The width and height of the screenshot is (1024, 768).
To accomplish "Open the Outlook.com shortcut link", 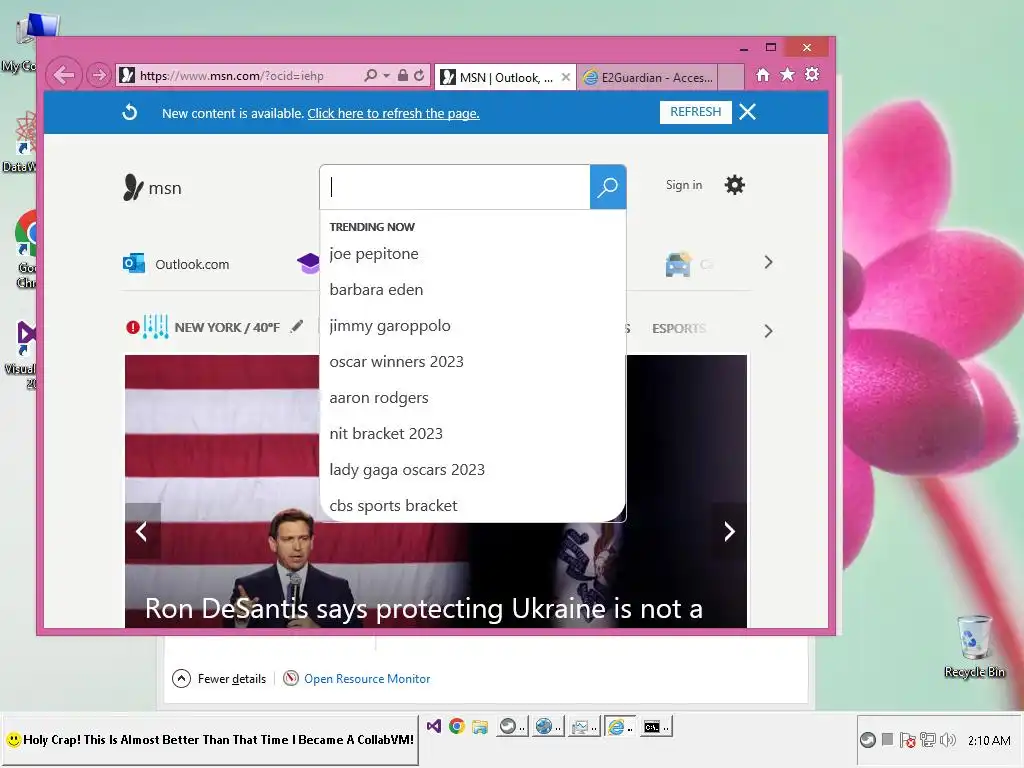I will pyautogui.click(x=176, y=264).
